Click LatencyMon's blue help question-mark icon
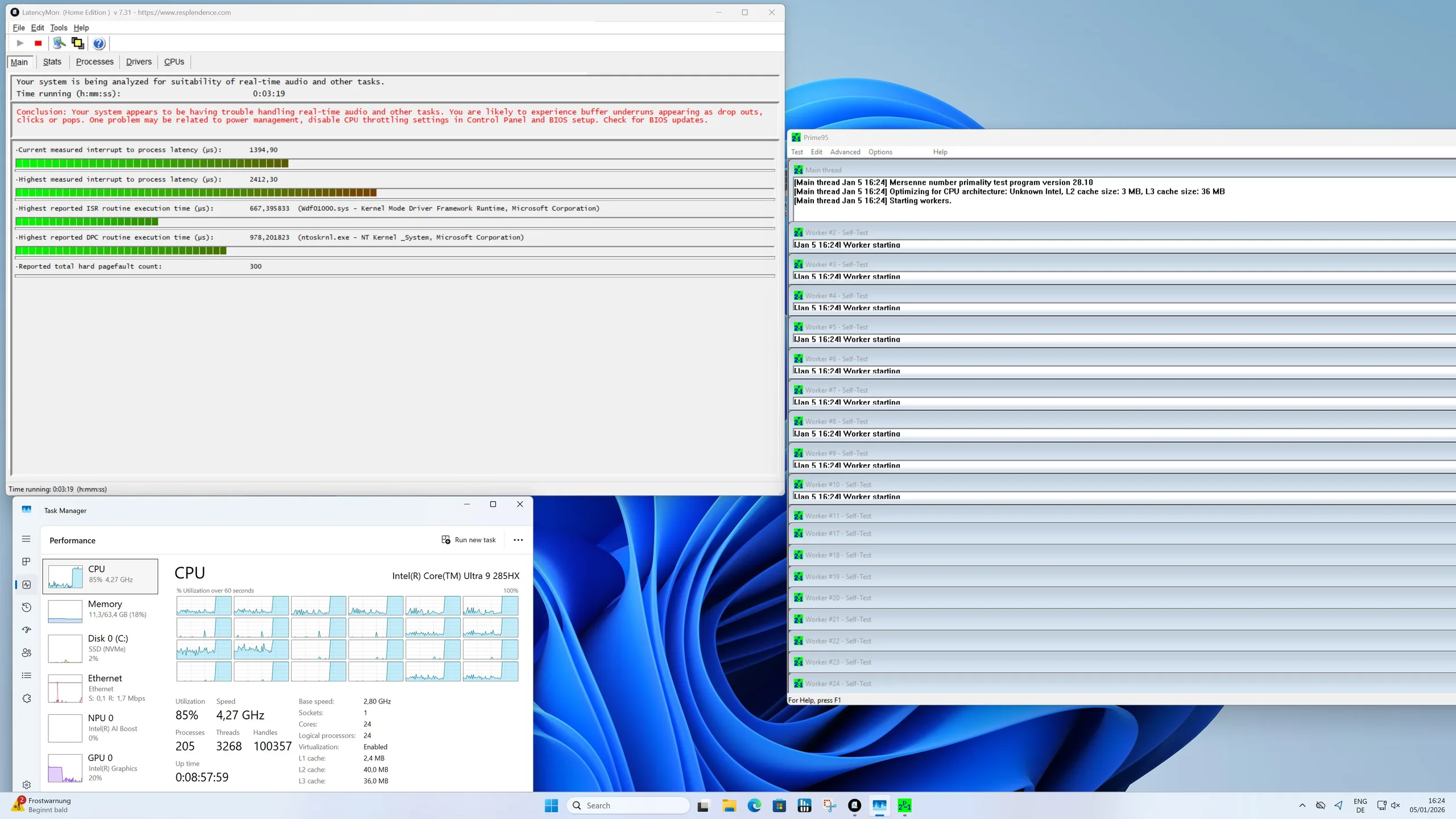 (x=99, y=43)
